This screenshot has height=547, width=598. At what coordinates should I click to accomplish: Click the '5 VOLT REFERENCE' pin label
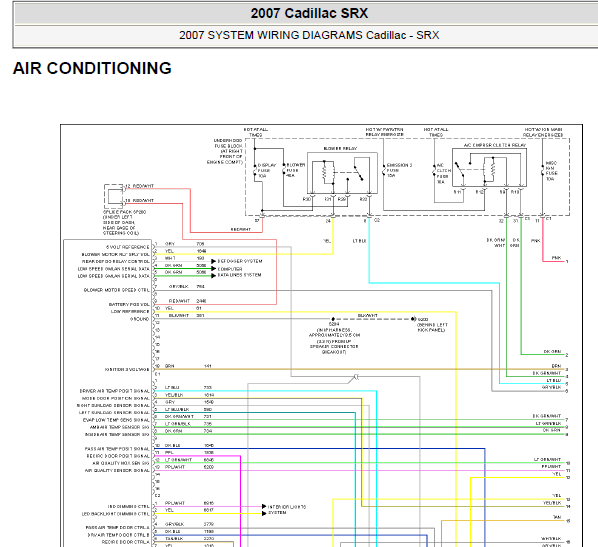(127, 247)
